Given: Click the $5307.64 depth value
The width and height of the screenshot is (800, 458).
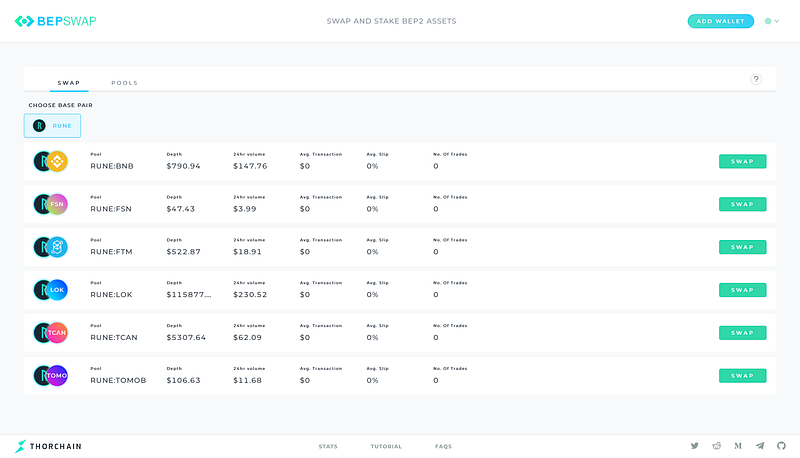Looking at the screenshot, I should click(x=186, y=337).
